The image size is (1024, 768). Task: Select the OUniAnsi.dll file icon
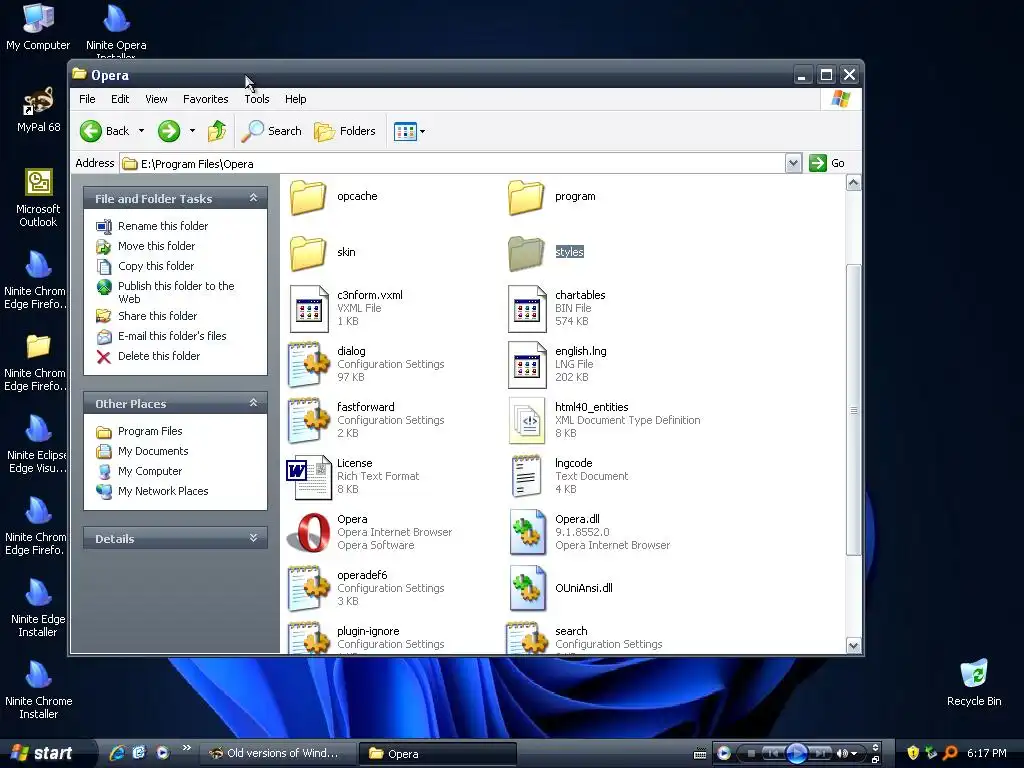(x=528, y=588)
